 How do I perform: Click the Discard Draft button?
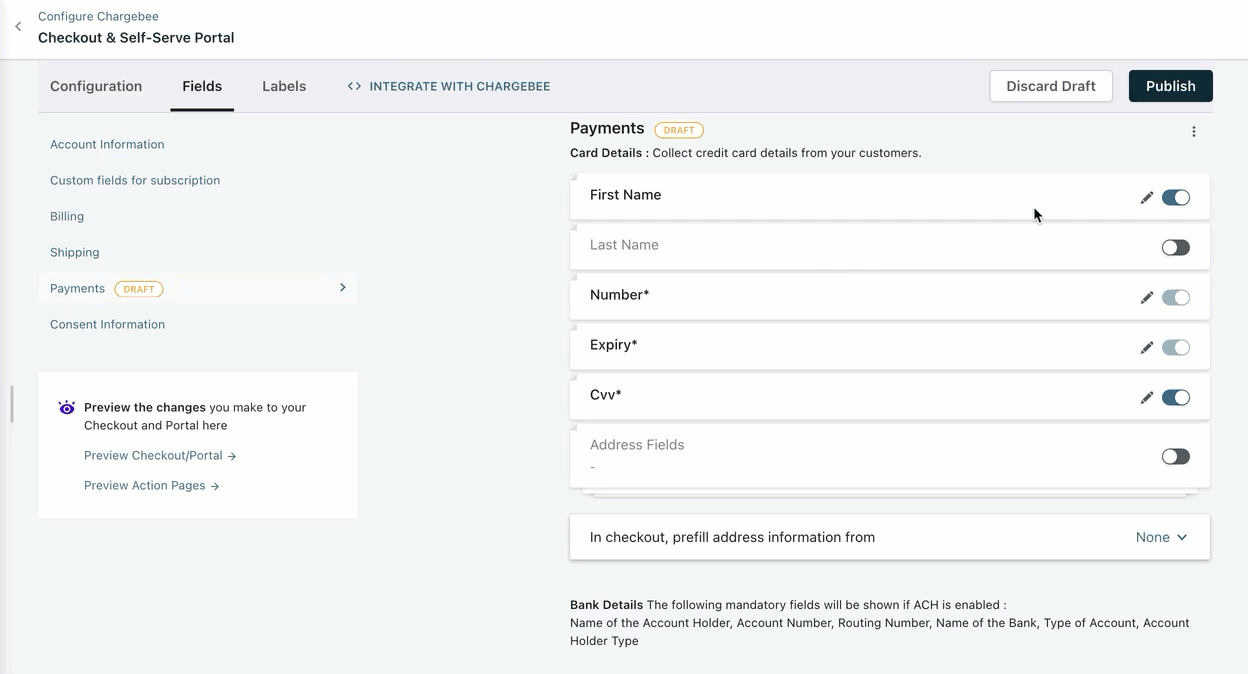(1050, 86)
